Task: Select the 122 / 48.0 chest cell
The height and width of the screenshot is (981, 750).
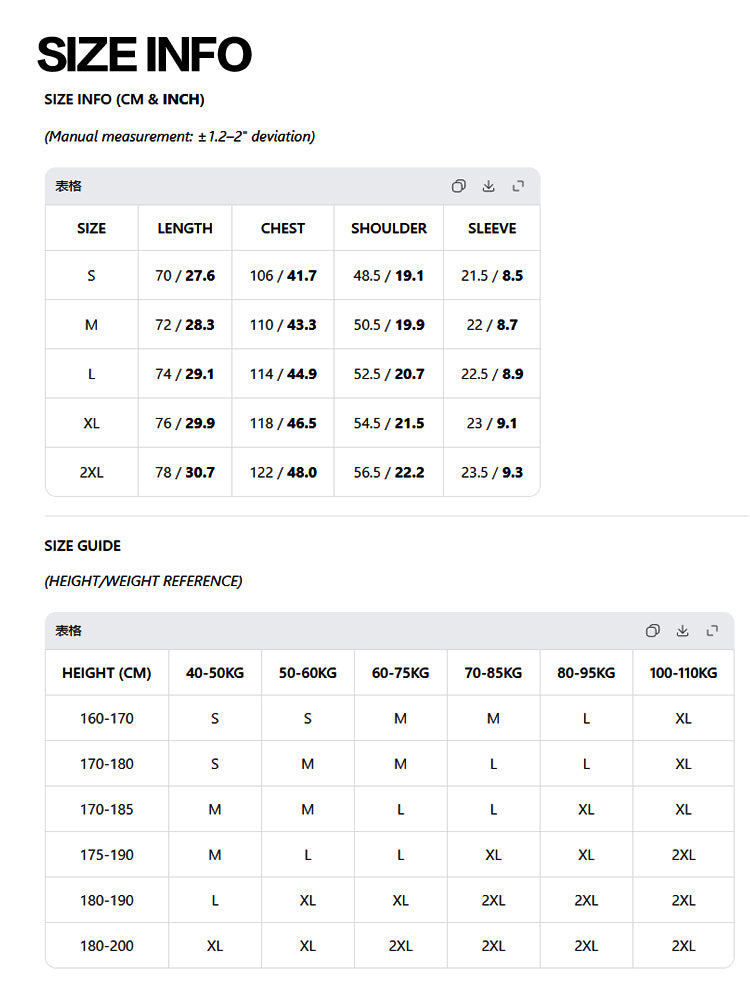Action: point(283,472)
